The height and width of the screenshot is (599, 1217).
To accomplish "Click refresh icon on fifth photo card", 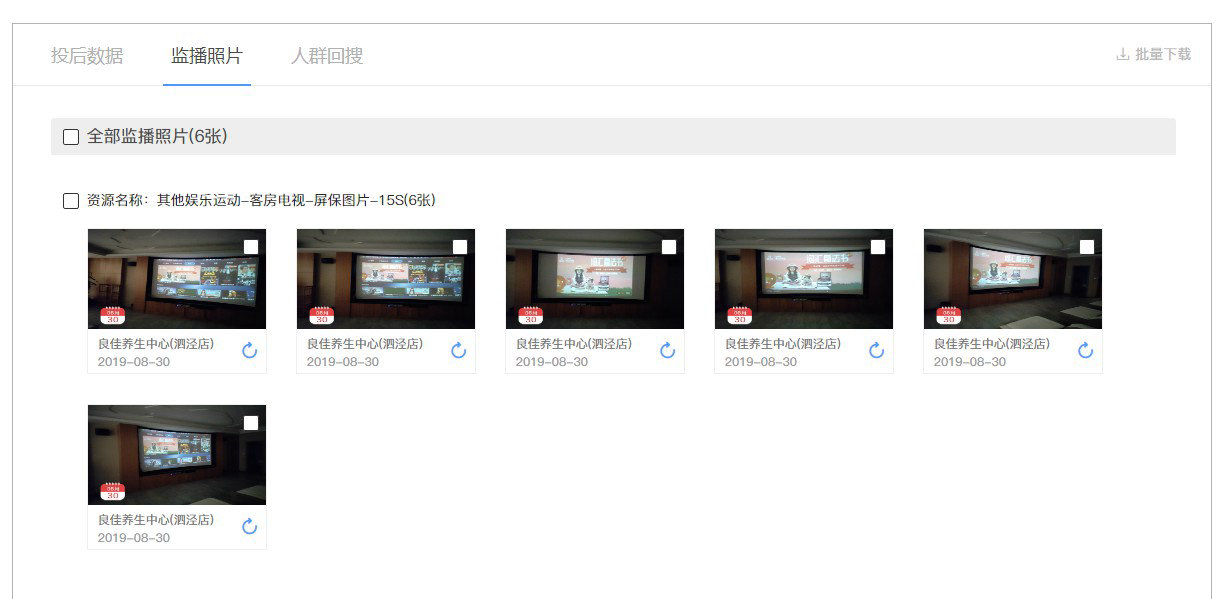I will (1086, 350).
